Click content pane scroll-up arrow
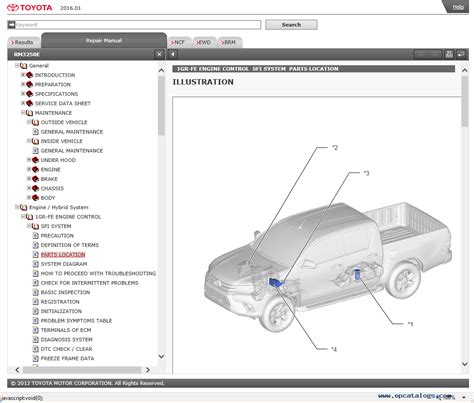The width and height of the screenshot is (474, 403). pyautogui.click(x=464, y=70)
